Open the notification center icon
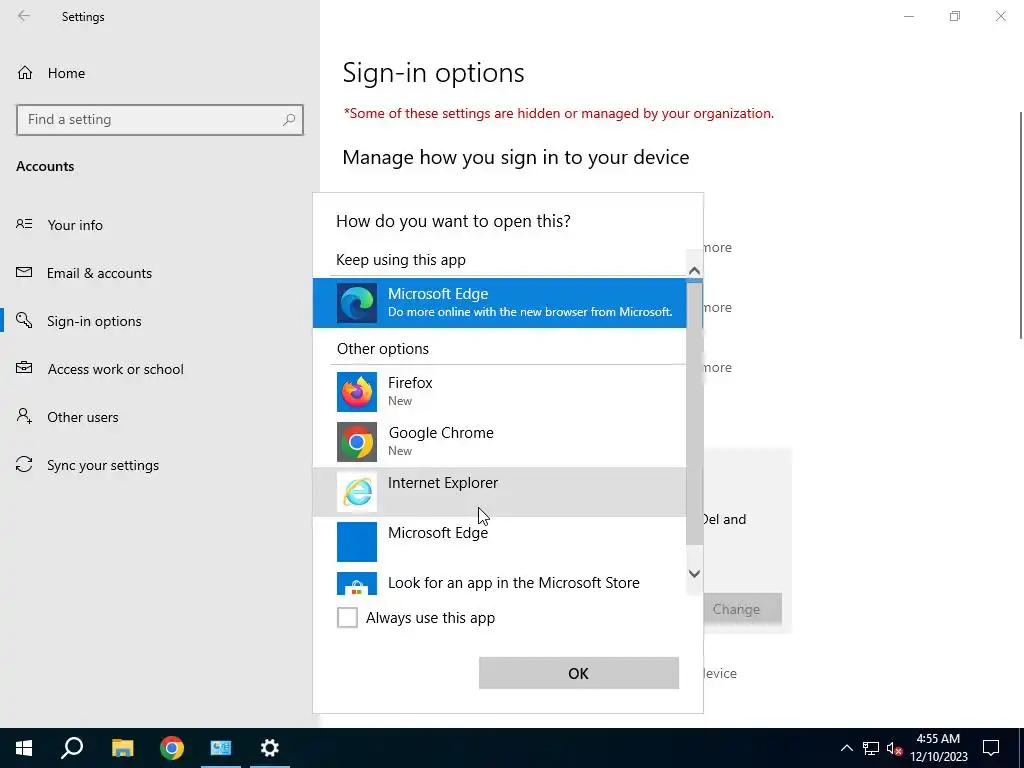The height and width of the screenshot is (768, 1024). [991, 748]
